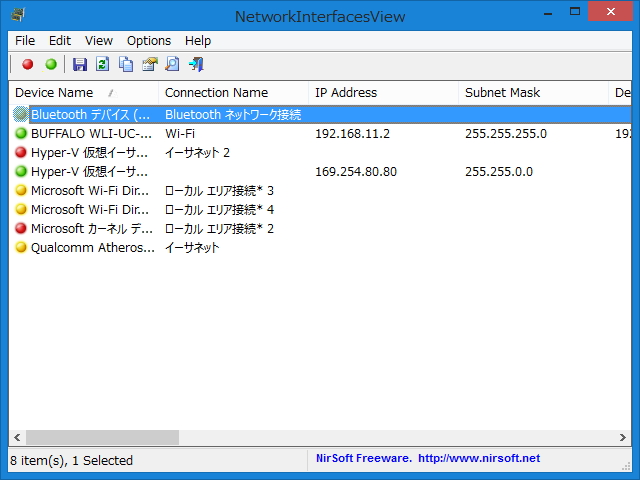This screenshot has width=640, height=480.
Task: Click the イーサネット 2 connection name
Action: [198, 153]
